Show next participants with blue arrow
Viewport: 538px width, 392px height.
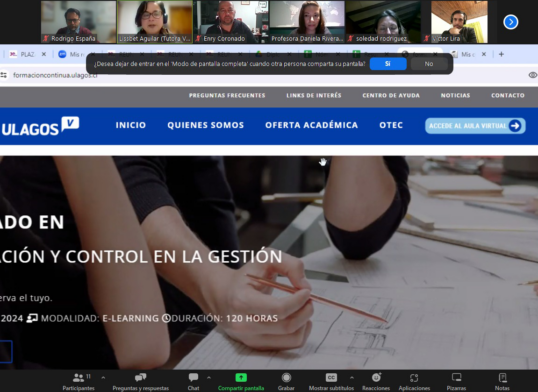[x=511, y=22]
